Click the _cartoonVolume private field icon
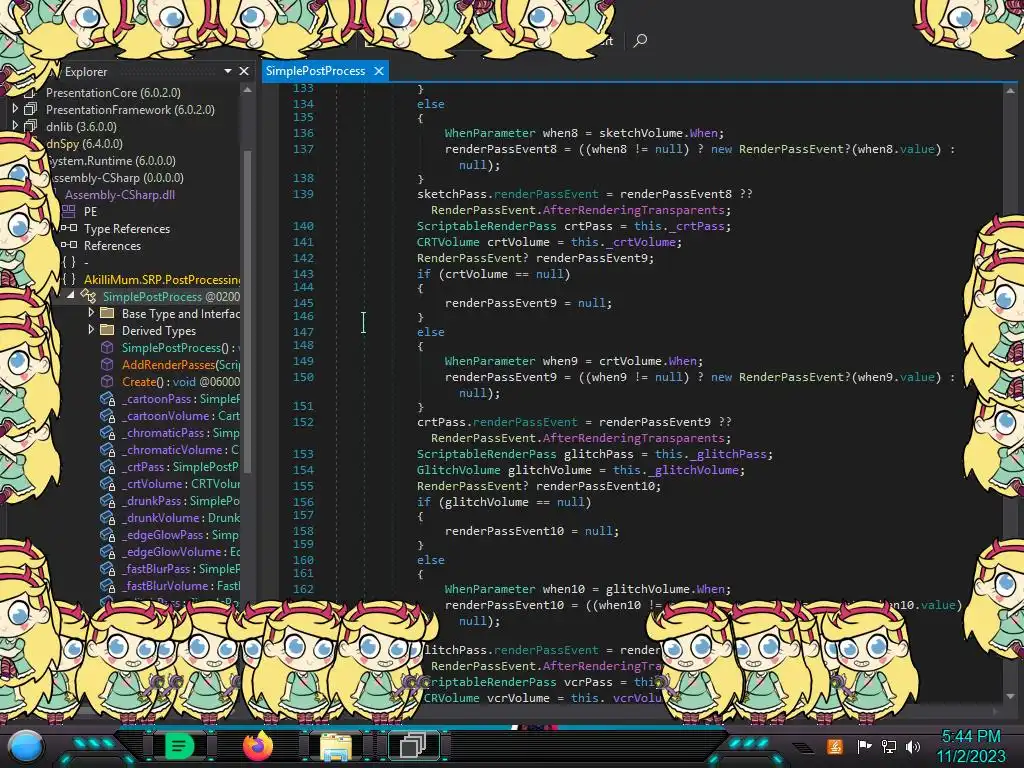1024x768 pixels. pyautogui.click(x=107, y=415)
